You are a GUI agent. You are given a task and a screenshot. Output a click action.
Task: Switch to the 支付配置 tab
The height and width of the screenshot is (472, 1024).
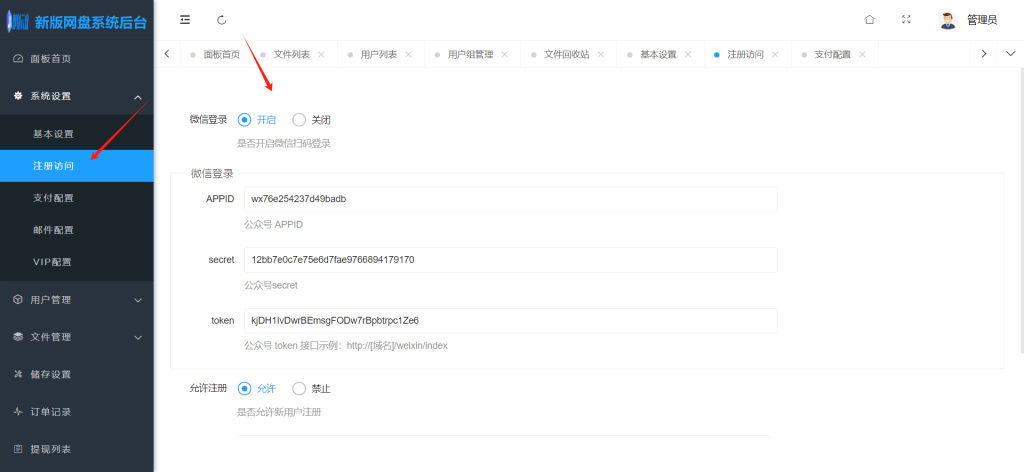833,54
